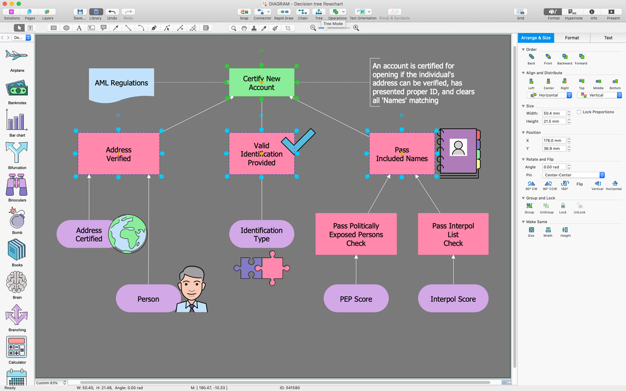Collapse the Align and Distribute section
The height and width of the screenshot is (391, 626).
click(523, 73)
